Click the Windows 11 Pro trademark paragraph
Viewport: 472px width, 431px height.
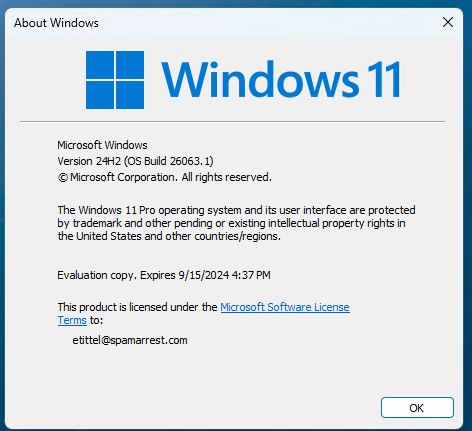(236, 223)
